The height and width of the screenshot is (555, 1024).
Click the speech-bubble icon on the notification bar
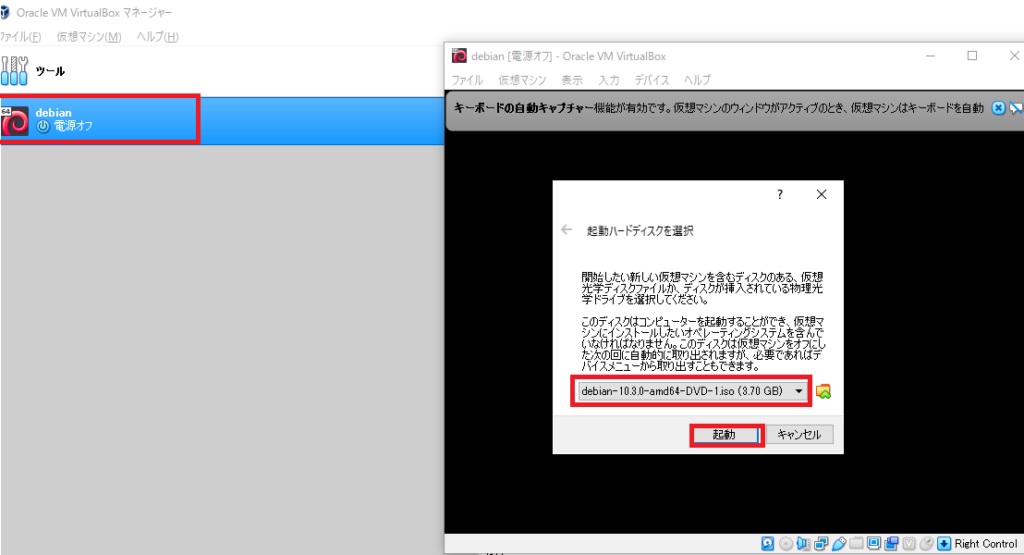1016,108
